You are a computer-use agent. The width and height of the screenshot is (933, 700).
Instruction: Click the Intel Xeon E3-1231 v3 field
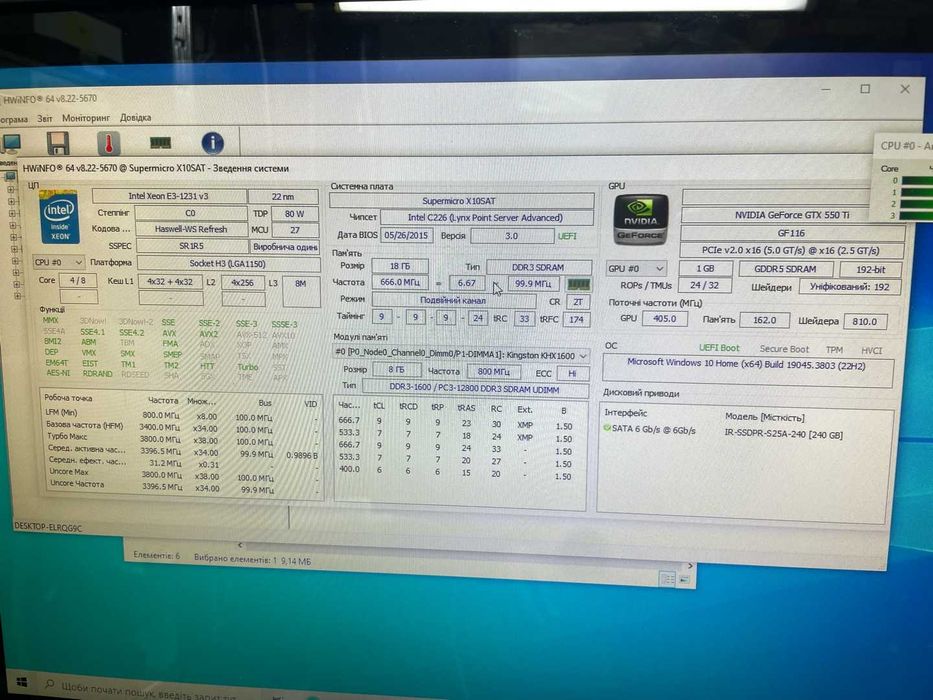[x=169, y=196]
